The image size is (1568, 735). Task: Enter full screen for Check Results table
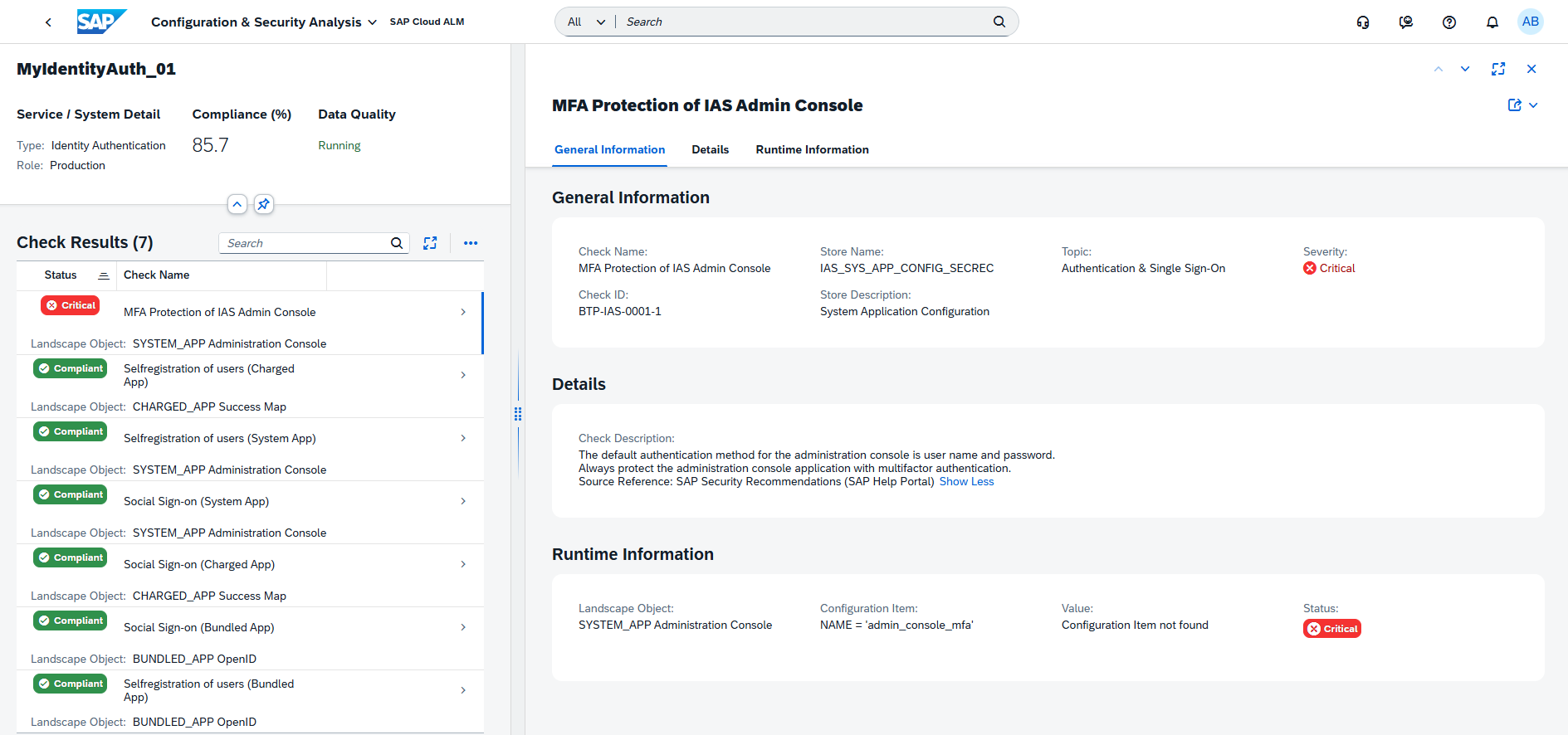click(430, 243)
